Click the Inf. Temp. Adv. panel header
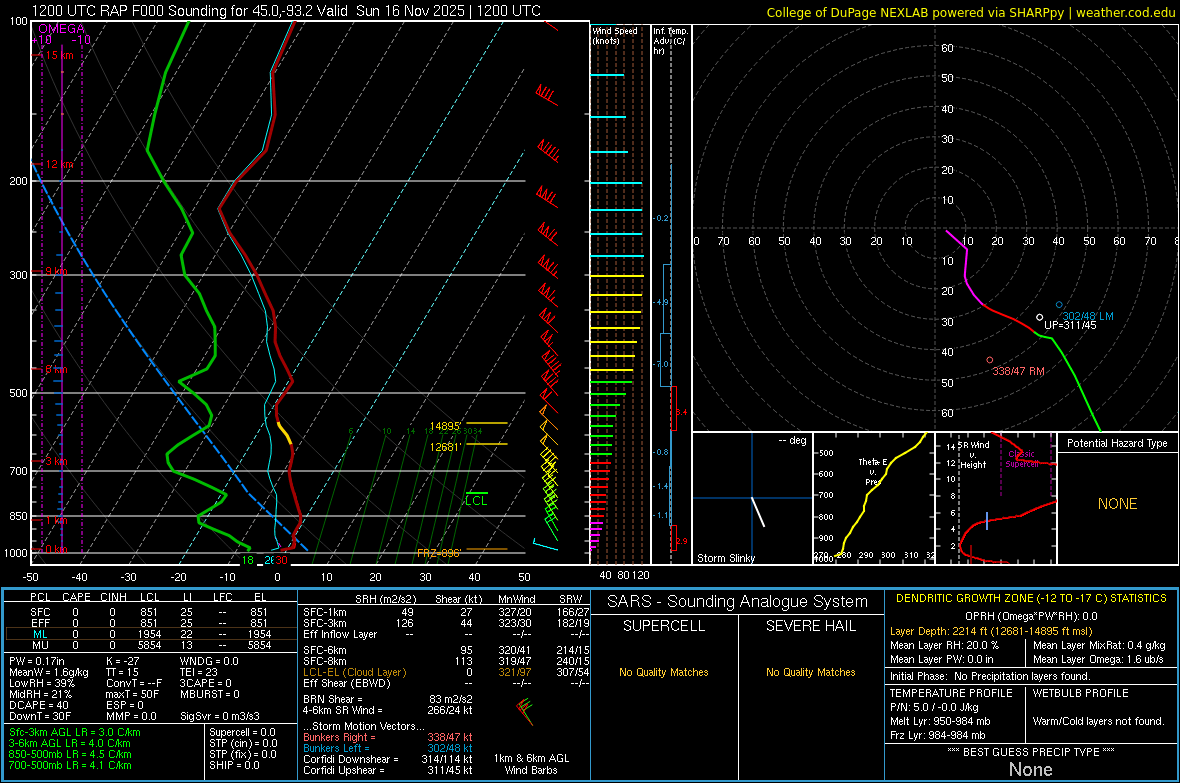The height and width of the screenshot is (783, 1180). 670,41
